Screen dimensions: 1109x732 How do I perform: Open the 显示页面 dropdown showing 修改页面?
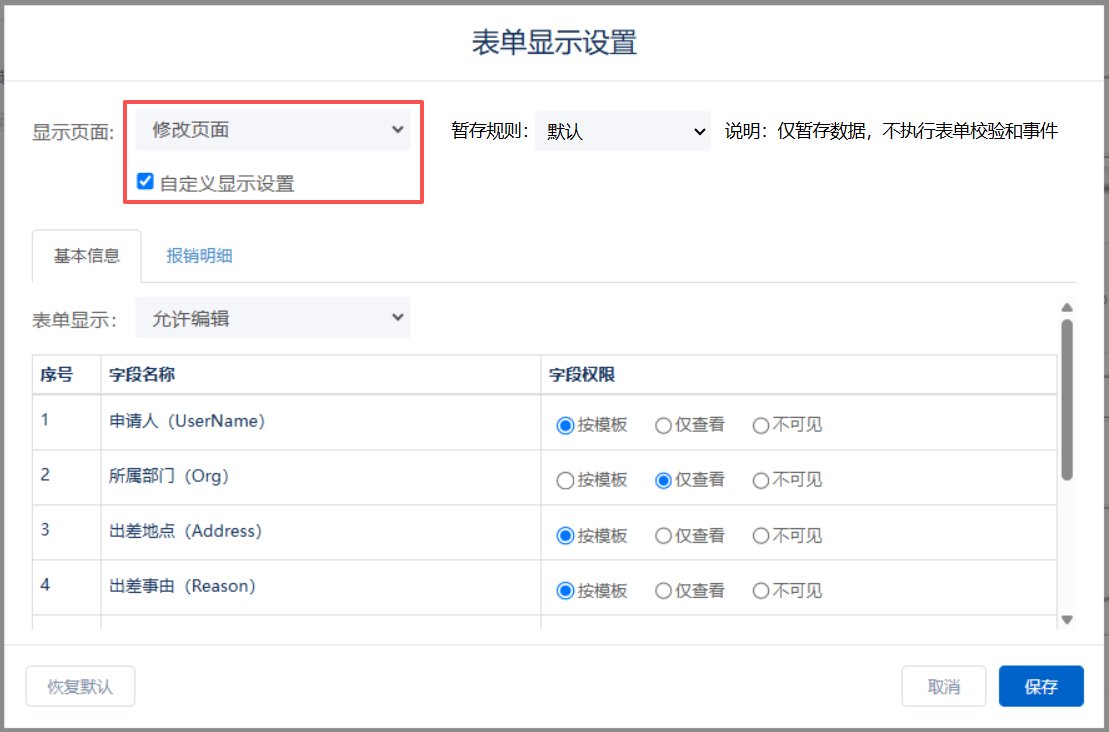pyautogui.click(x=272, y=130)
